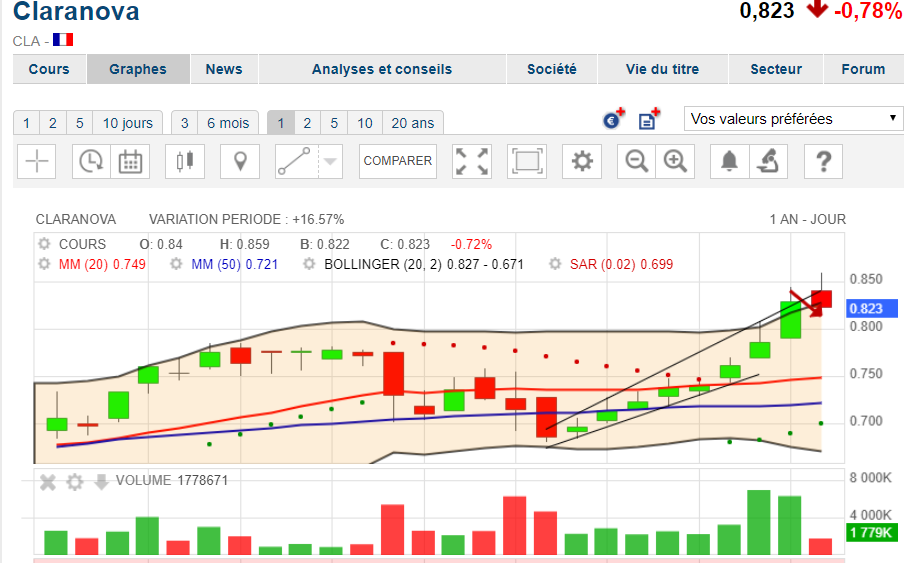The width and height of the screenshot is (910, 563).
Task: Set an alert with bell icon
Action: (730, 161)
